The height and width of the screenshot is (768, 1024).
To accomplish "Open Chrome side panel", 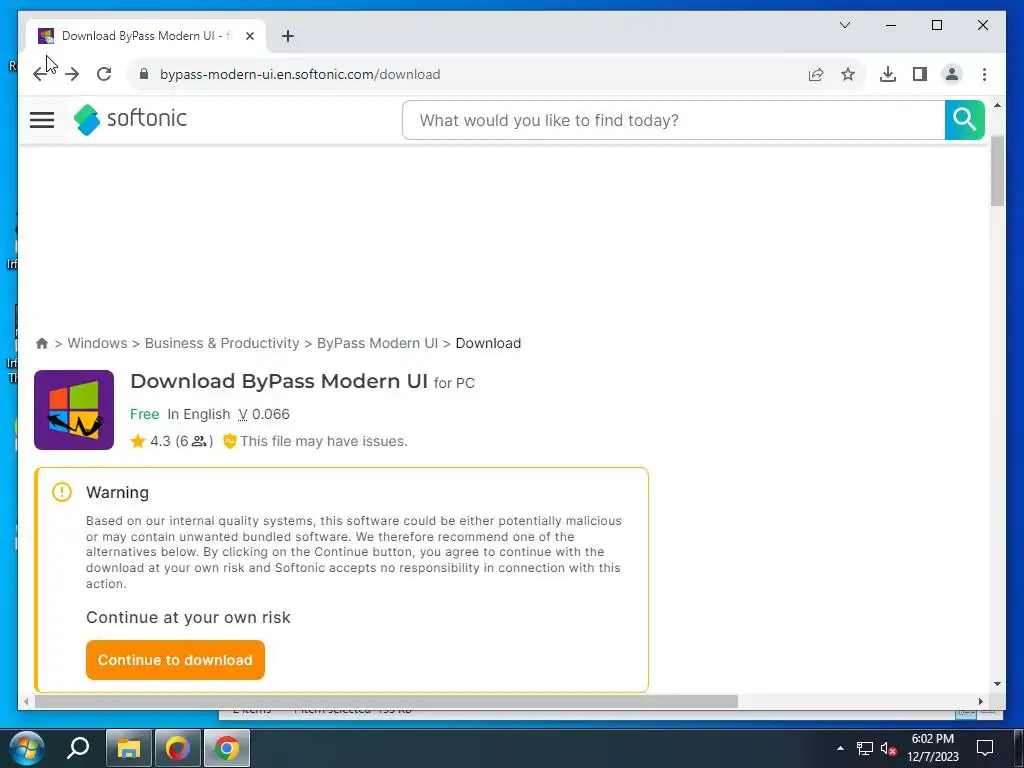I will click(920, 74).
